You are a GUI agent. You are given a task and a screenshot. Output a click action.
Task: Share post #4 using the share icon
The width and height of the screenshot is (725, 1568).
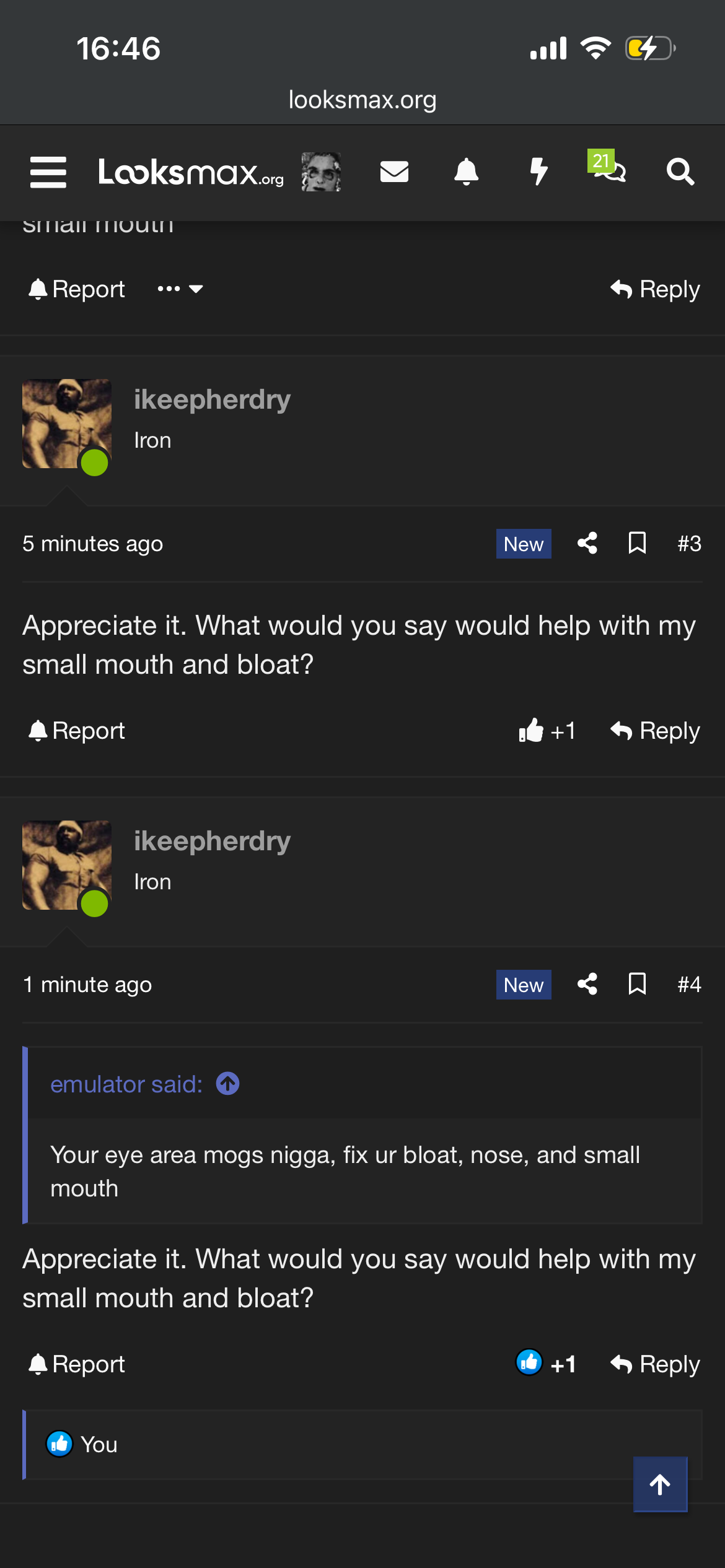(587, 984)
